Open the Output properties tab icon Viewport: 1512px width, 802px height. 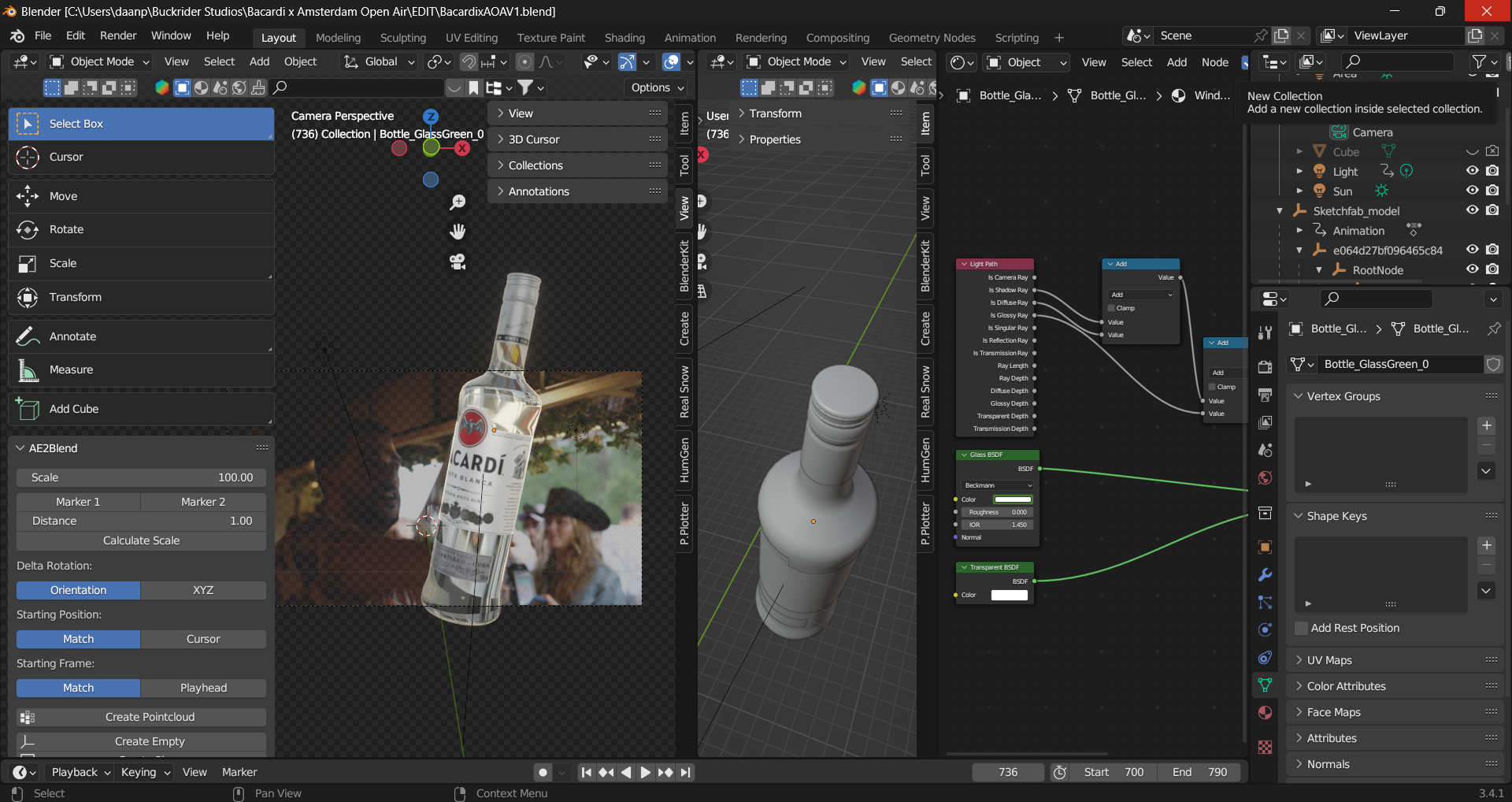[1265, 395]
